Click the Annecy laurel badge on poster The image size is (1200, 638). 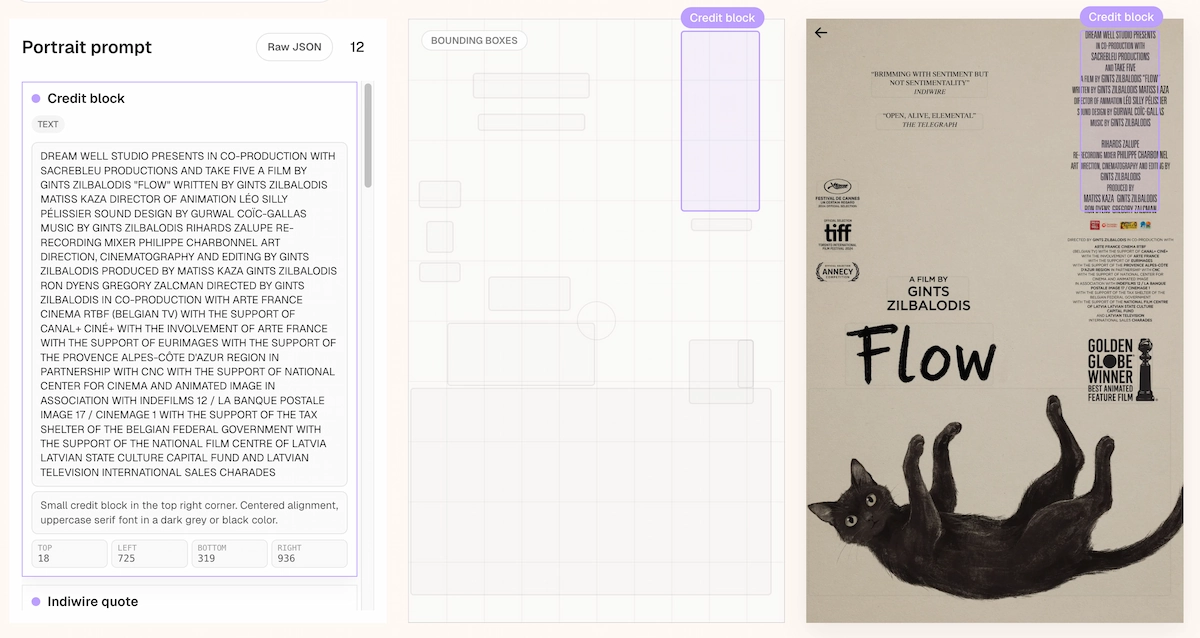[836, 271]
